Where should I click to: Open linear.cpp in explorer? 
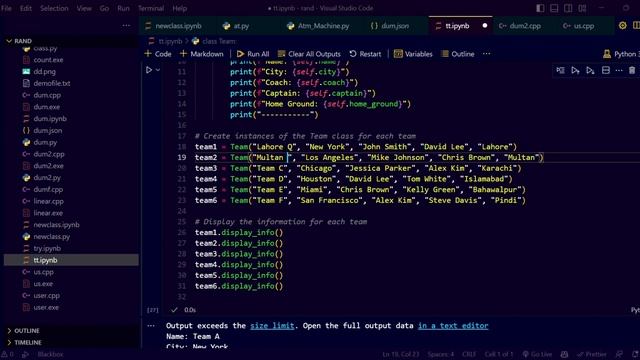(x=48, y=201)
